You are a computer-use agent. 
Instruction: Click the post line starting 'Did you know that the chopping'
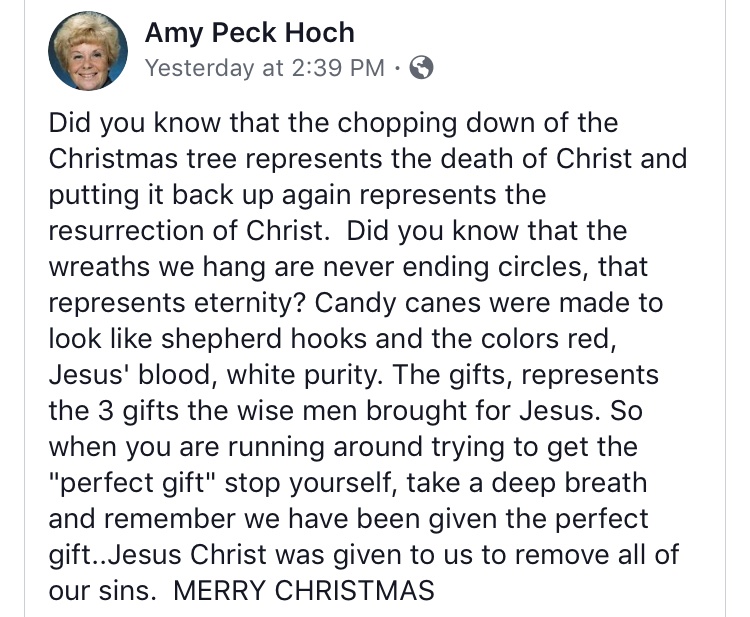(x=333, y=123)
